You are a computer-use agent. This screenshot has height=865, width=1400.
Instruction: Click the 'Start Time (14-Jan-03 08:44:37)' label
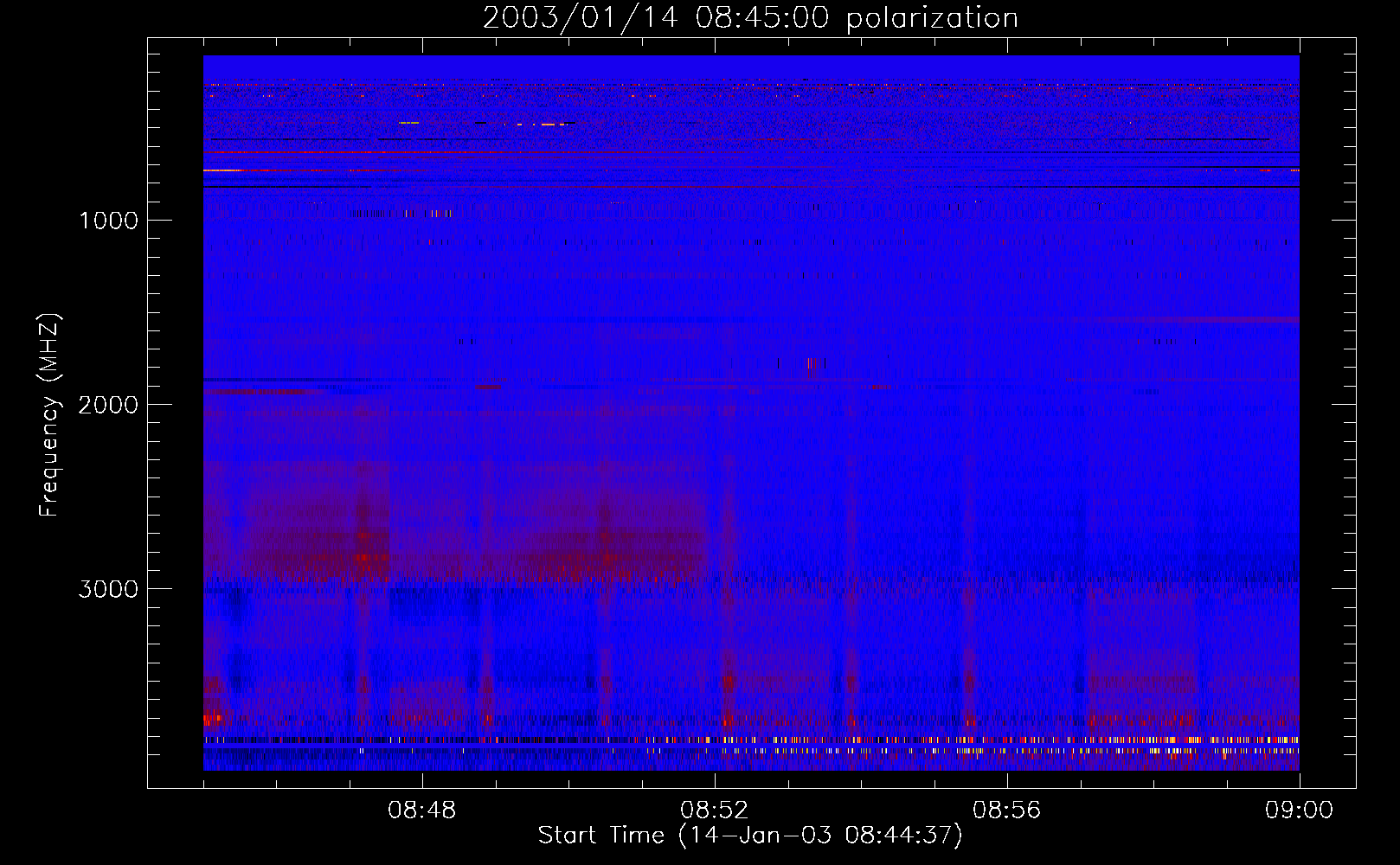pyautogui.click(x=750, y=836)
